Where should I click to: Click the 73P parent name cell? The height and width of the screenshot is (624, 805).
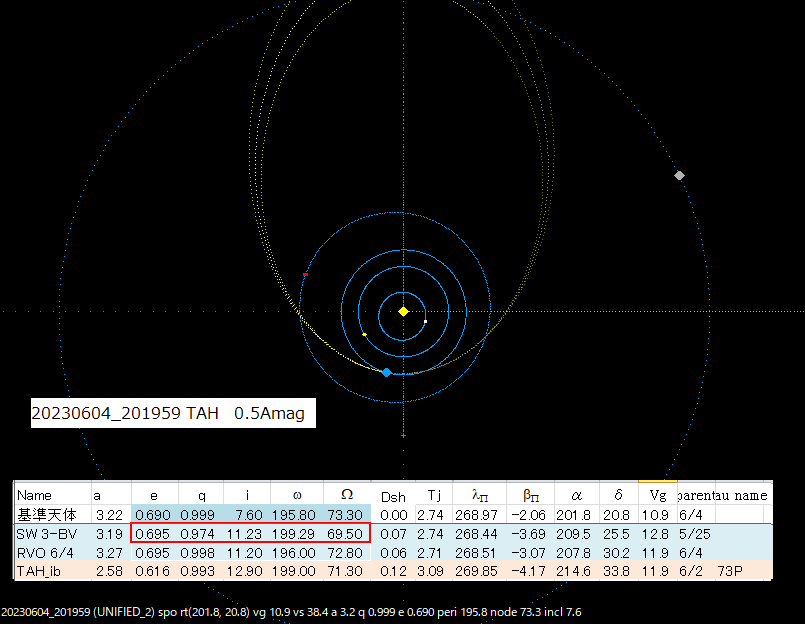pos(730,571)
